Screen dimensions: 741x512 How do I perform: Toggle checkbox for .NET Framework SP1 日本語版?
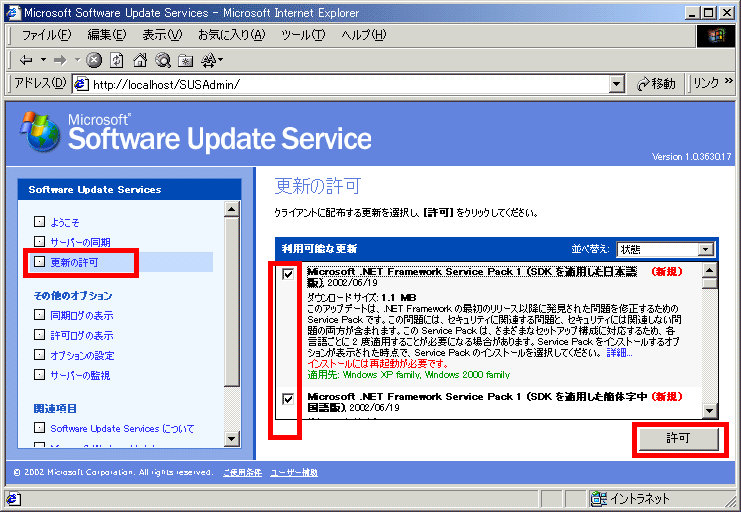coord(288,274)
